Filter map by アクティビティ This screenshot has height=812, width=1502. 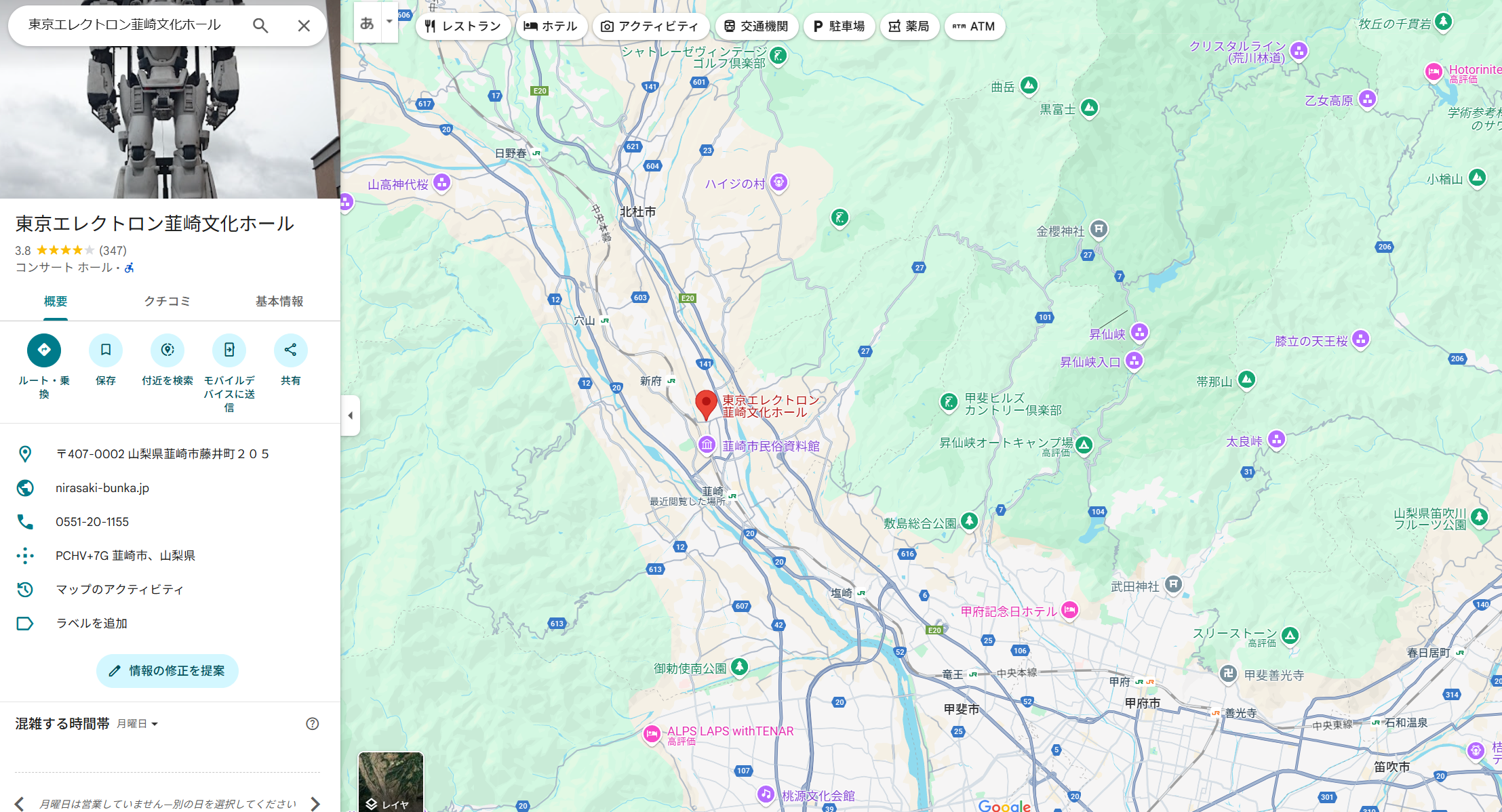(x=651, y=26)
